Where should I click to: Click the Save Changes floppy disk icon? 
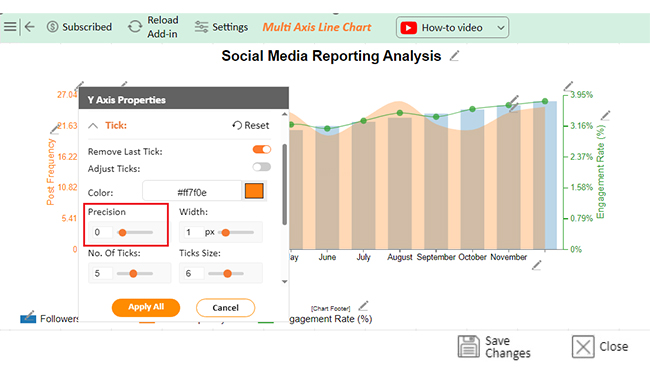[469, 347]
